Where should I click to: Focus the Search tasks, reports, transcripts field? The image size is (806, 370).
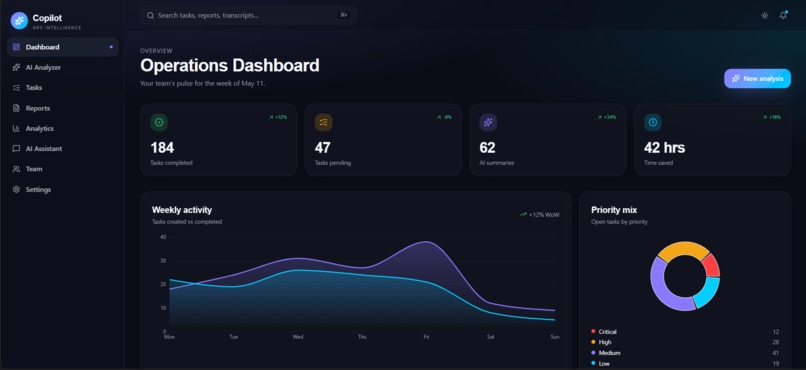click(x=248, y=15)
